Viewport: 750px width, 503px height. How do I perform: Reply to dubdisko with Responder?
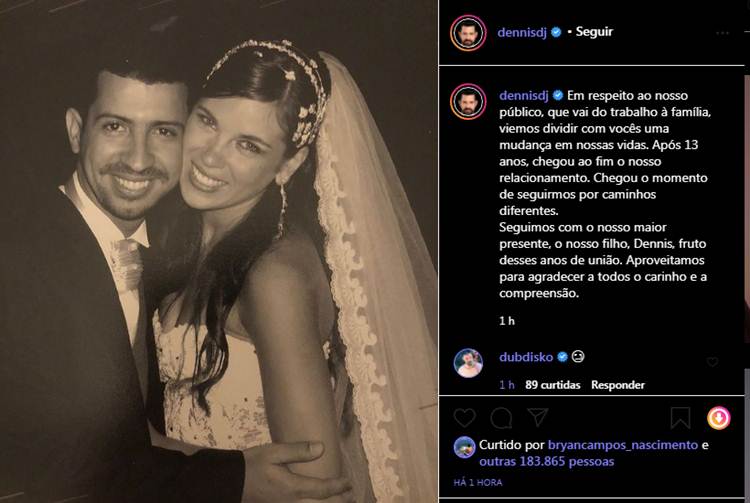coord(618,385)
